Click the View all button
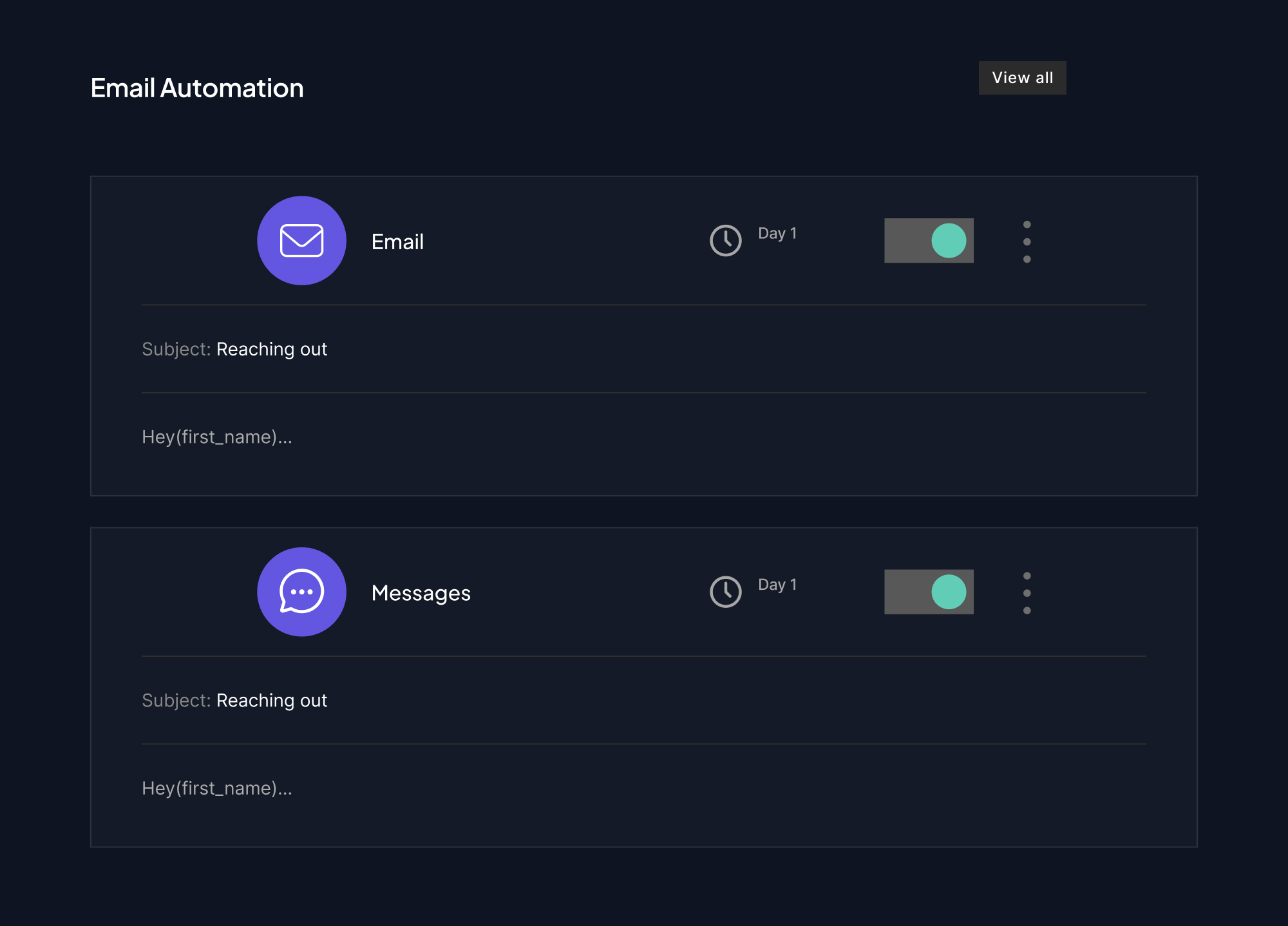1288x926 pixels. coord(1022,78)
